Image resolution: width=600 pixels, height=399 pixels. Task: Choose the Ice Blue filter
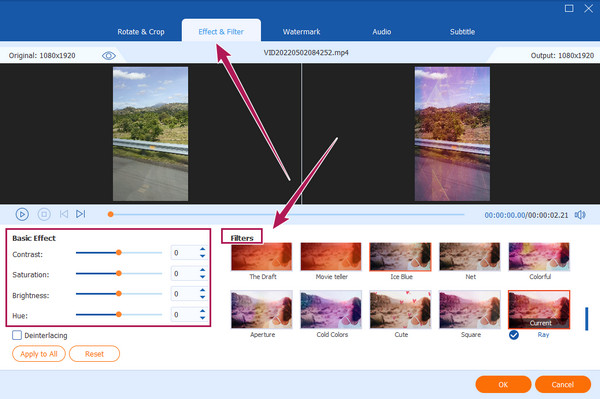click(x=400, y=257)
